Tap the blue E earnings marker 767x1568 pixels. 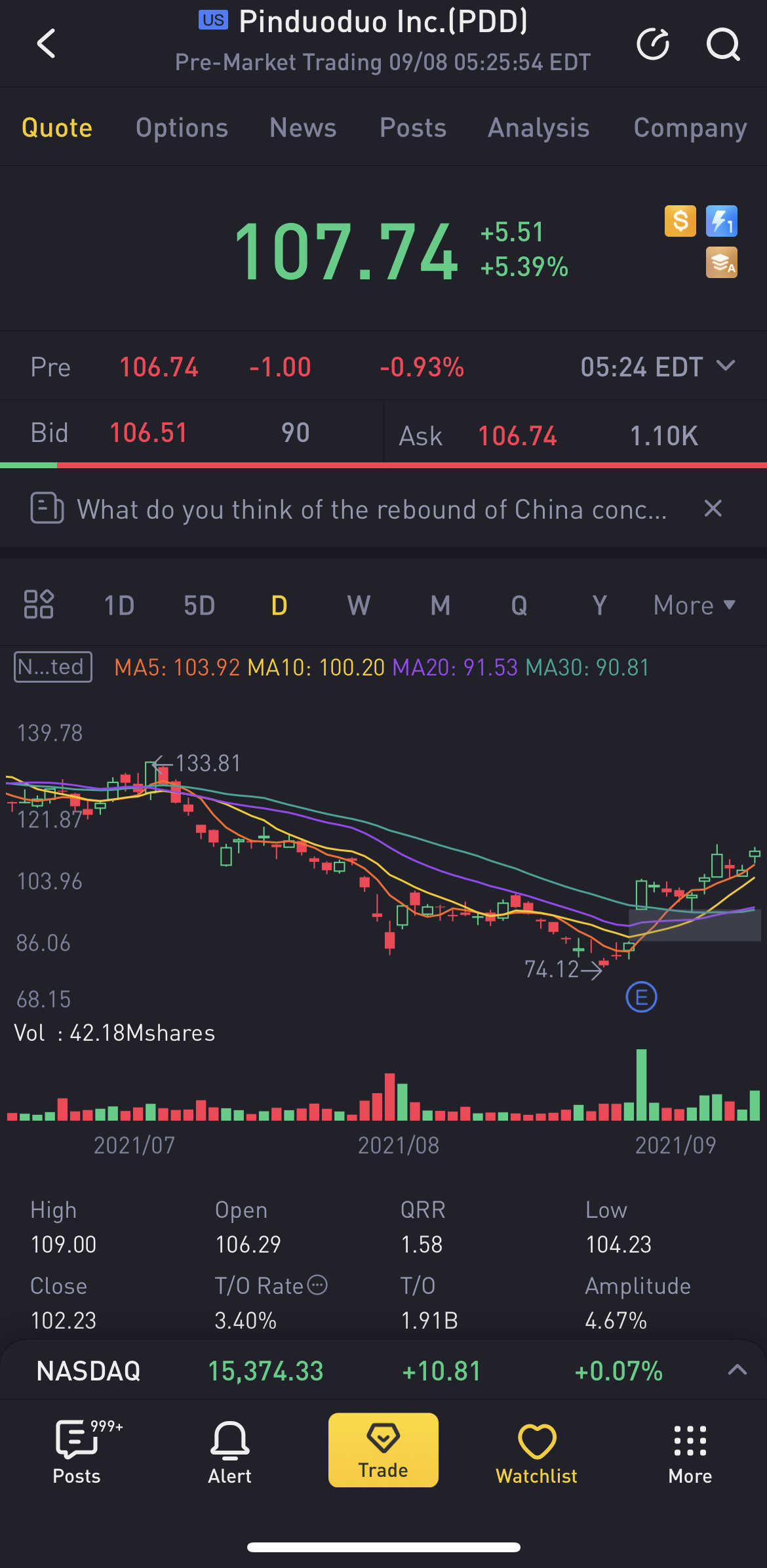coord(641,997)
